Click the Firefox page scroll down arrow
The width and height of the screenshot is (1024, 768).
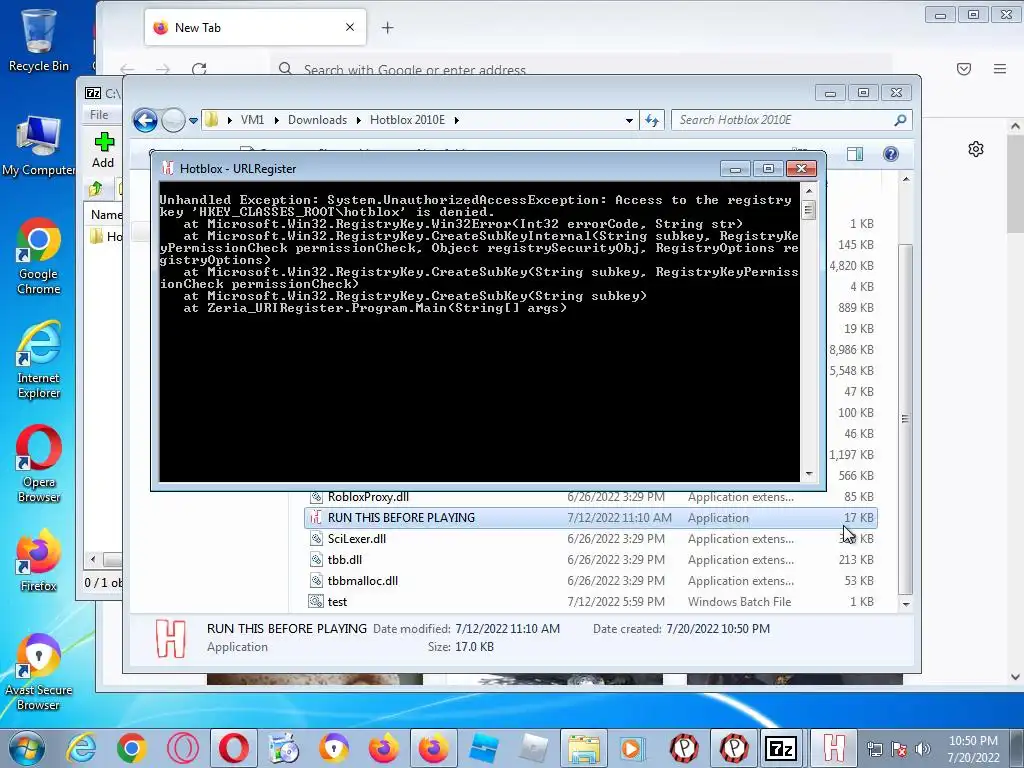(1015, 677)
